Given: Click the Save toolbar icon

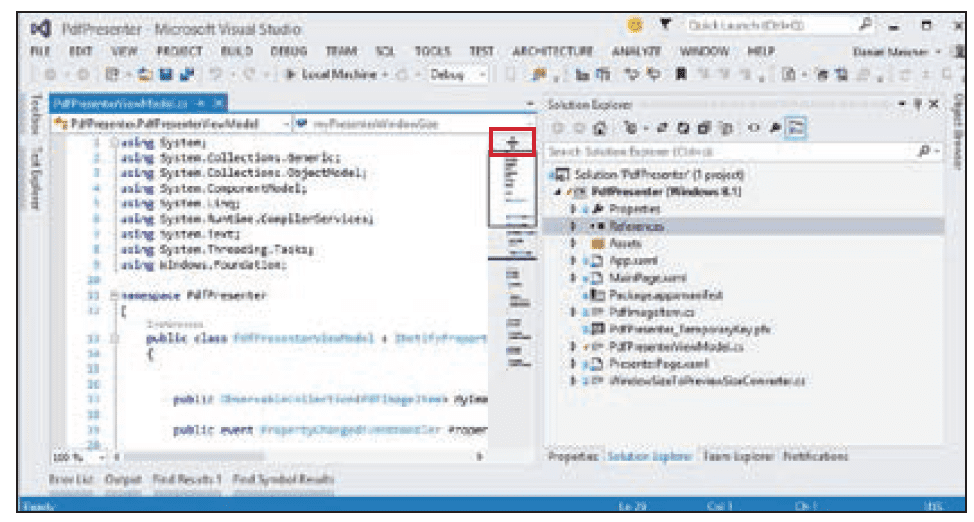Looking at the screenshot, I should 166,75.
